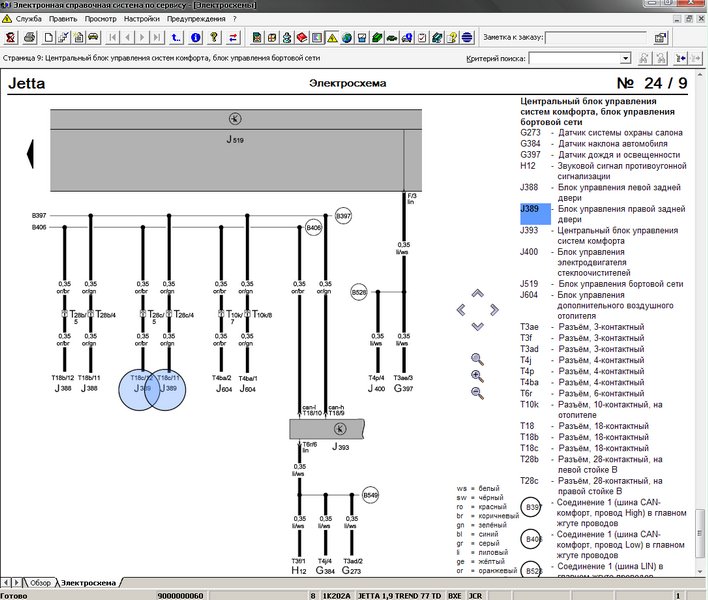This screenshot has height=600, width=708.
Task: Pan diagram up with the up arrow
Action: pos(478,293)
